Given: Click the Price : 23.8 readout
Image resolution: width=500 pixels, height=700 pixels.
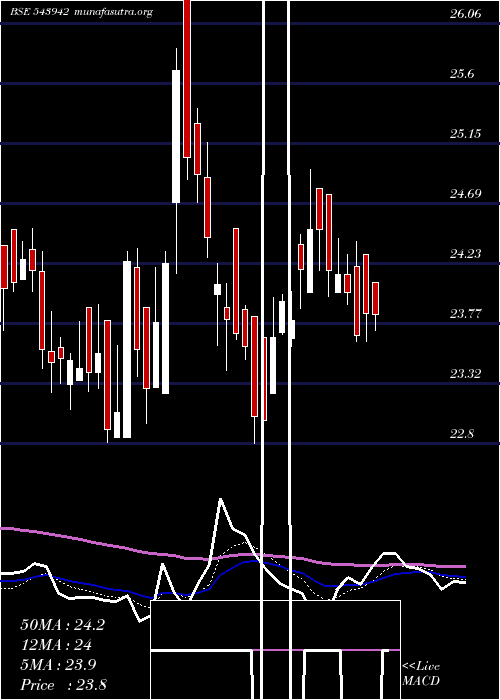Looking at the screenshot, I should point(63,684).
